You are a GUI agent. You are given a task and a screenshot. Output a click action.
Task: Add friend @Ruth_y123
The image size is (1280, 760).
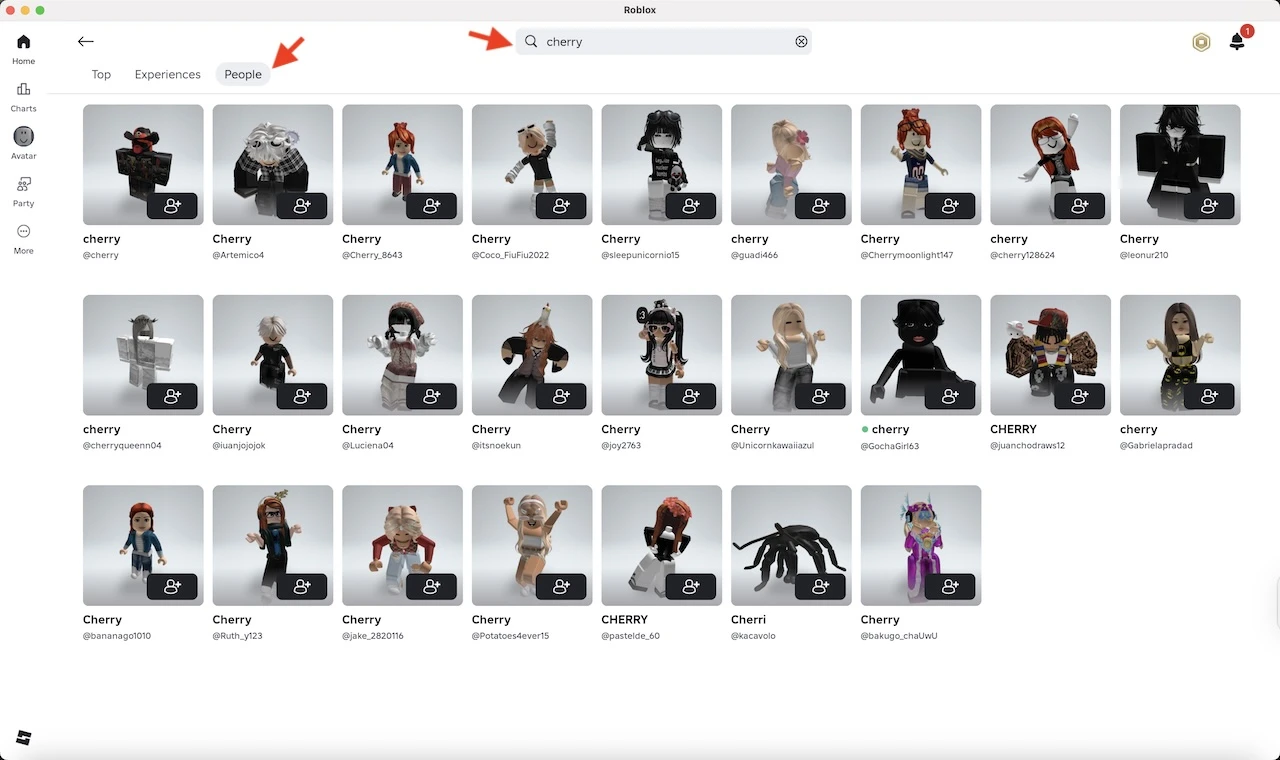coord(302,586)
